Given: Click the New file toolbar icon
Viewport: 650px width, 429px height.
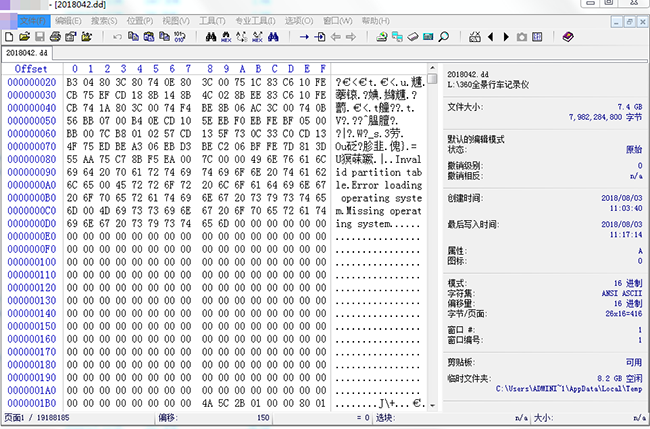Looking at the screenshot, I should [x=10, y=37].
